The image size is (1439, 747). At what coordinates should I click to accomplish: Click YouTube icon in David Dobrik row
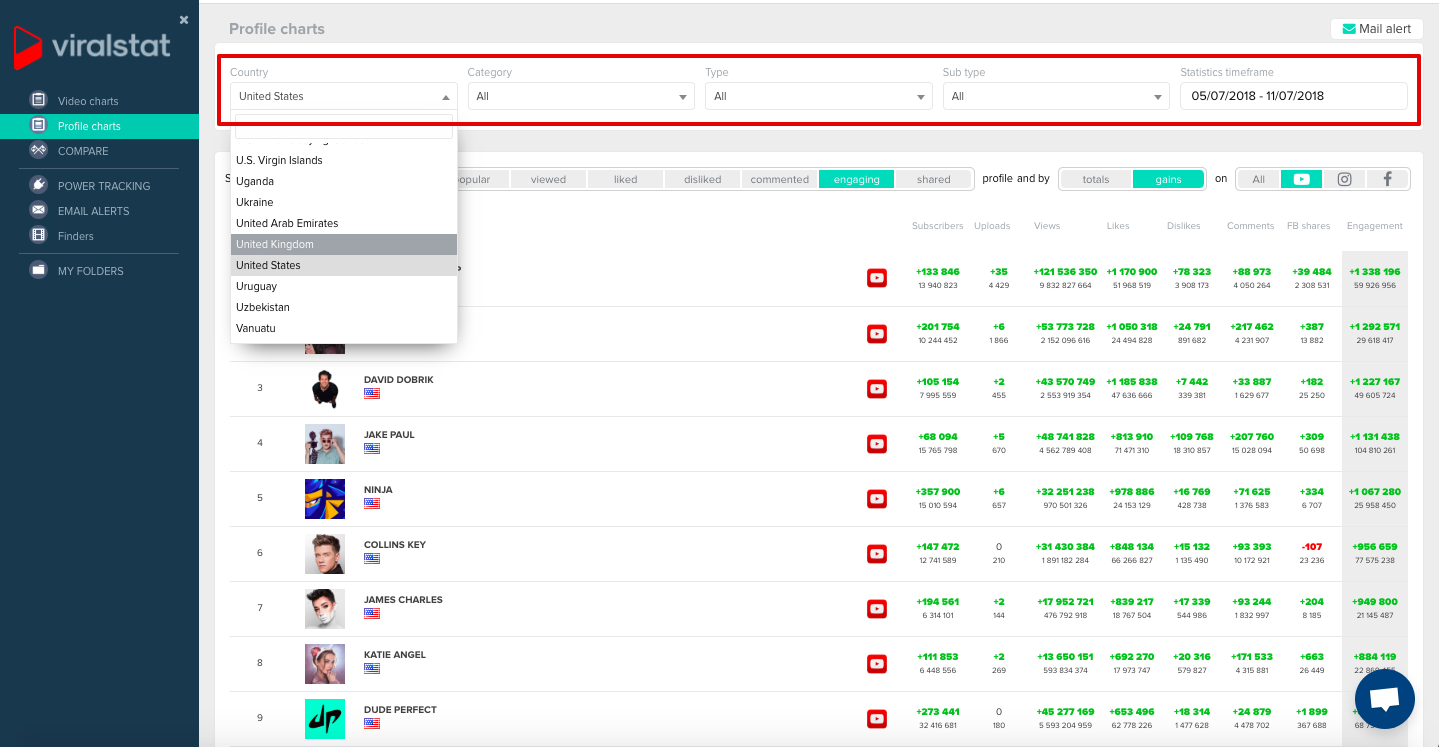coord(876,388)
